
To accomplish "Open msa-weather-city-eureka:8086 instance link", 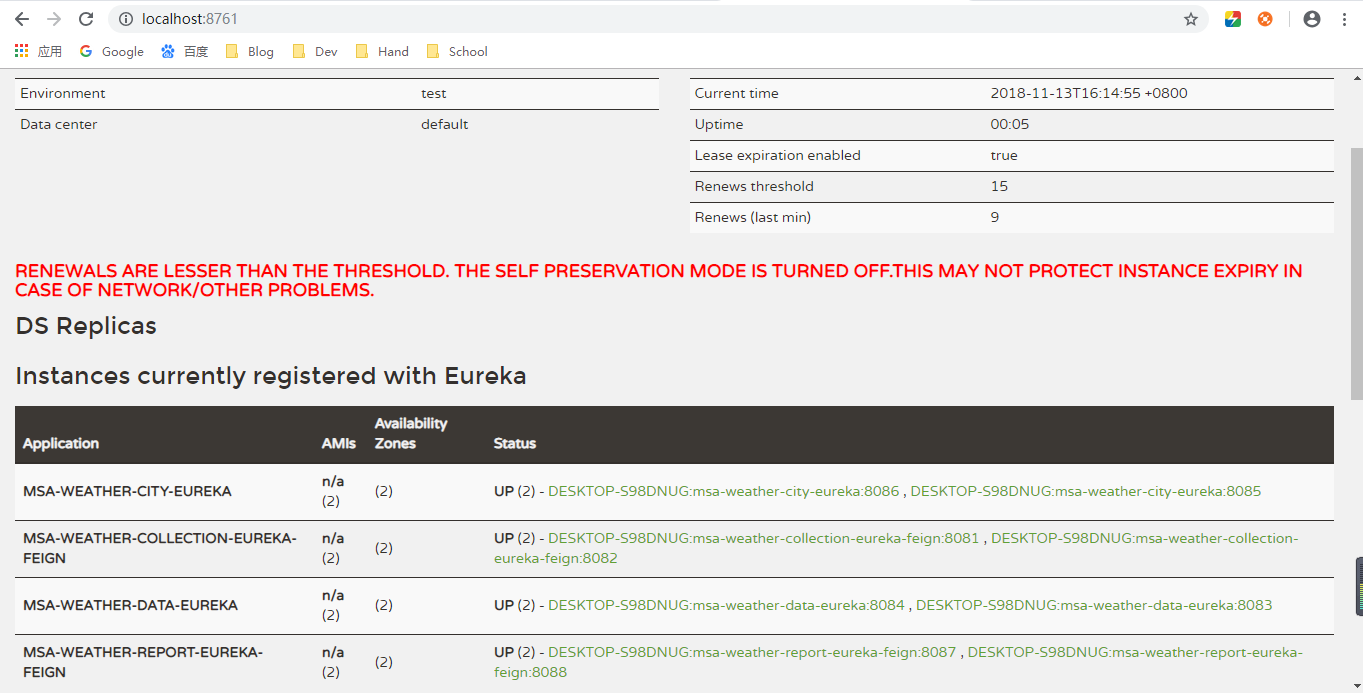I will [x=725, y=491].
